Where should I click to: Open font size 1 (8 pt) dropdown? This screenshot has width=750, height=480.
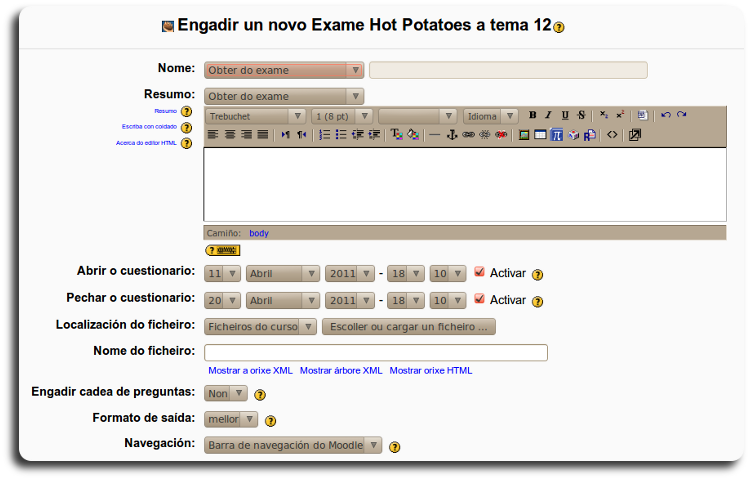[x=342, y=116]
